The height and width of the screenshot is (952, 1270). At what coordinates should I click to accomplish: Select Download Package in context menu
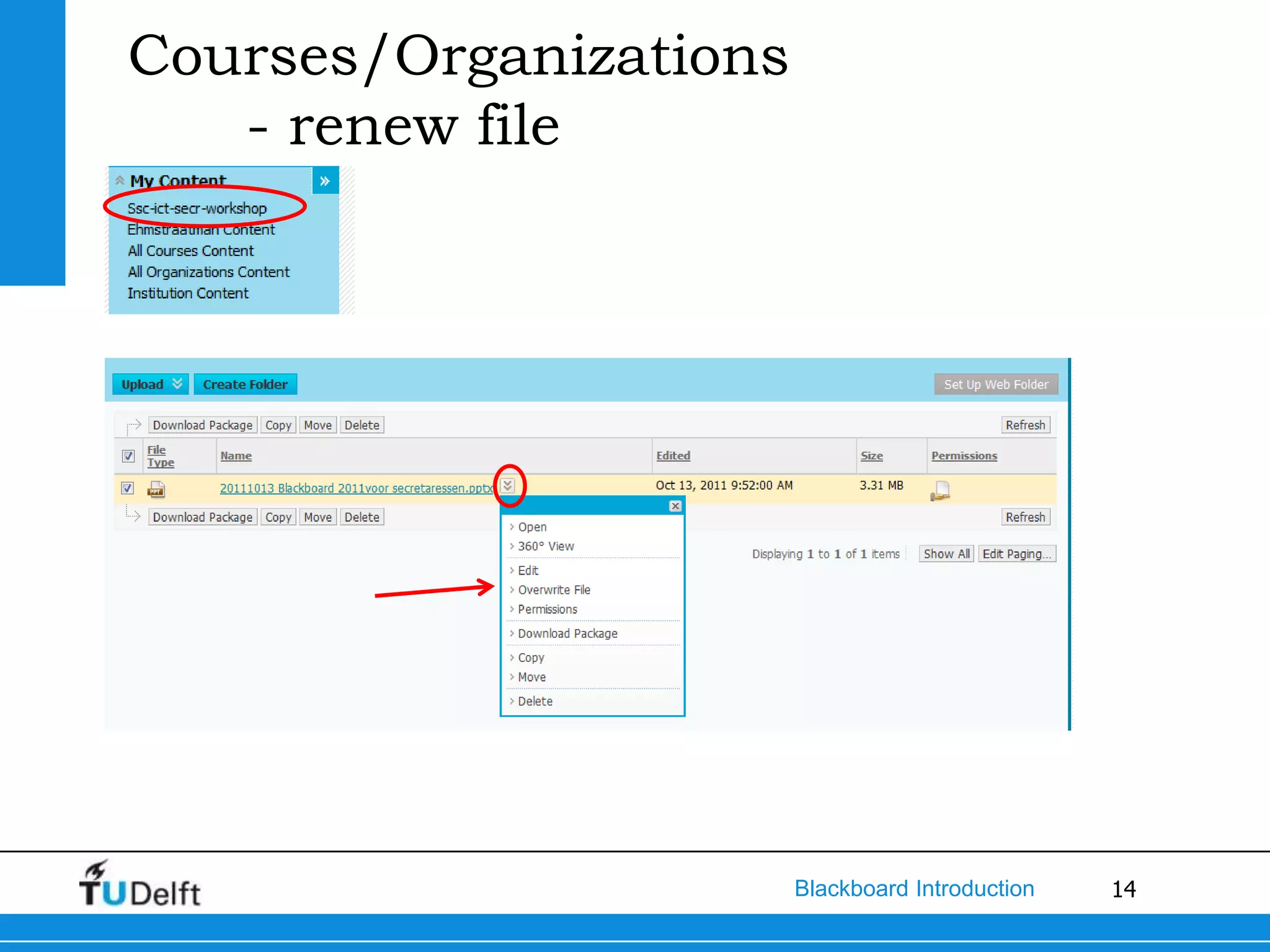(567, 634)
